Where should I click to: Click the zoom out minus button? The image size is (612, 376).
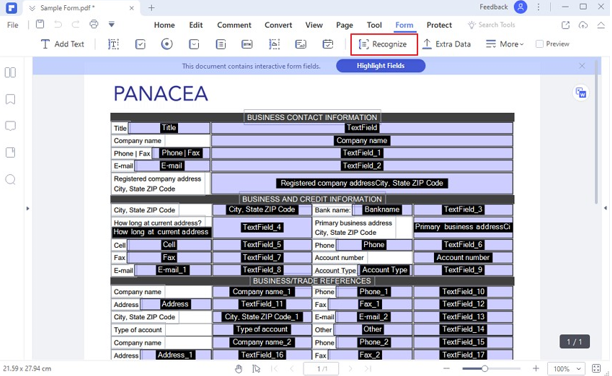(x=447, y=369)
